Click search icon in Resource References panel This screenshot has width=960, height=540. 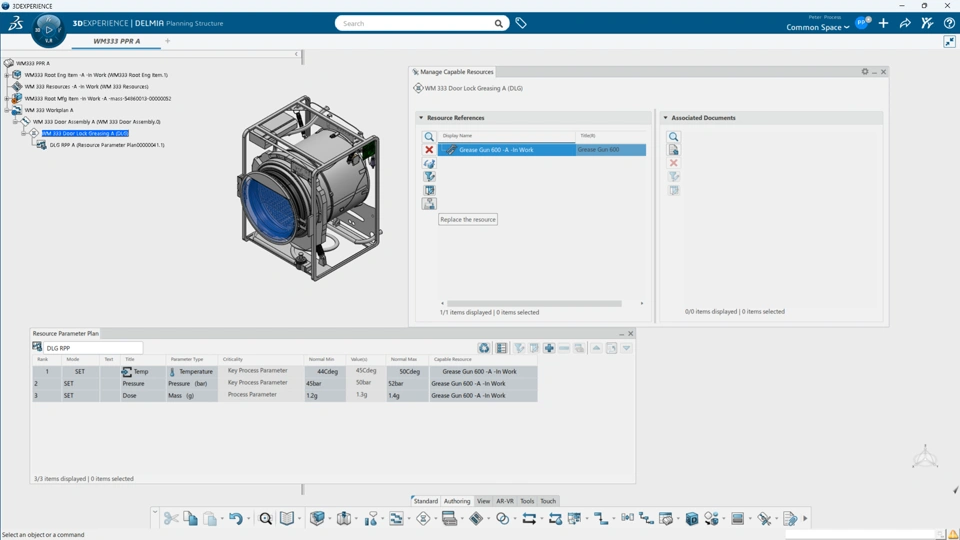pyautogui.click(x=429, y=137)
